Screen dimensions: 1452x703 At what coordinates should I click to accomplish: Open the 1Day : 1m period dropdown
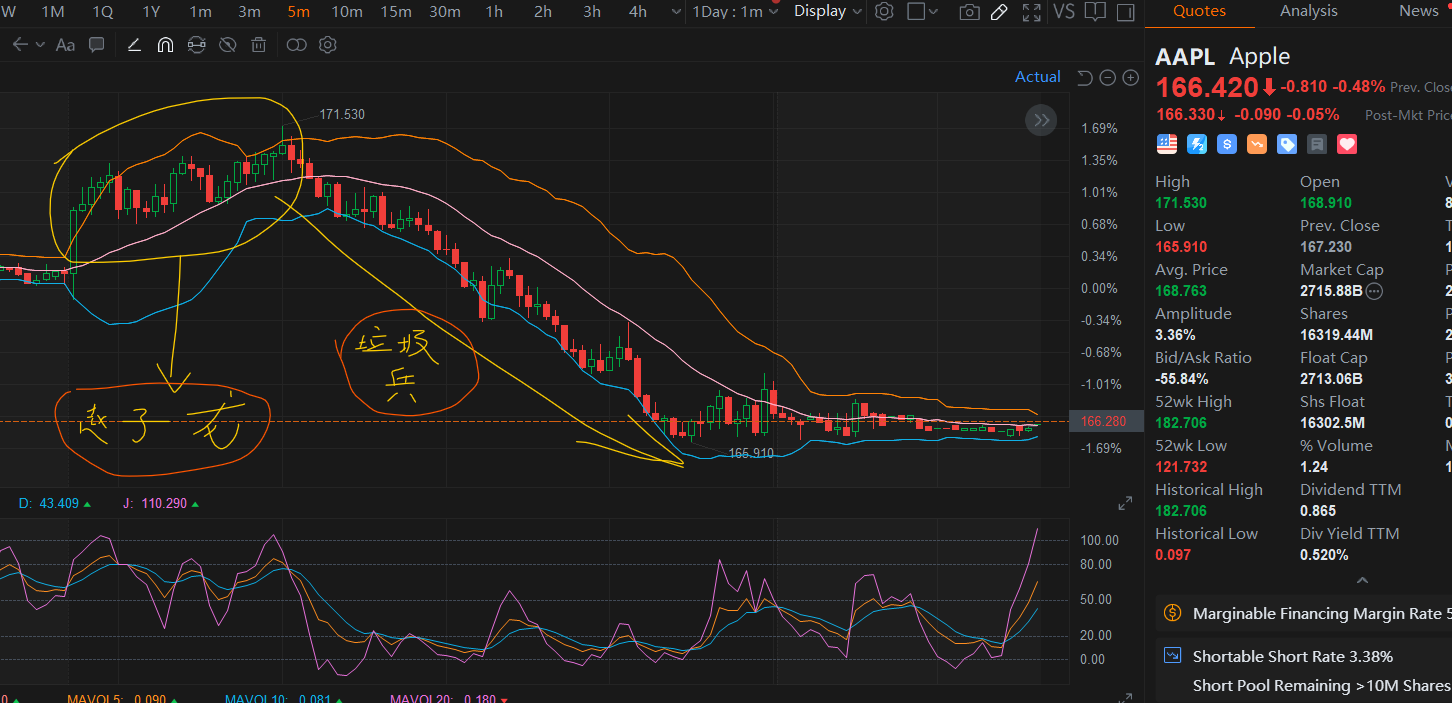(735, 12)
